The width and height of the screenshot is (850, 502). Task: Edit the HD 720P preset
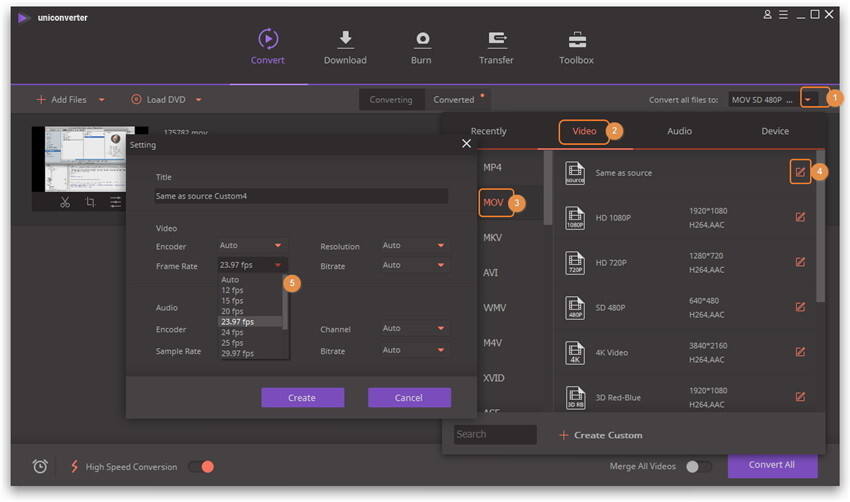800,262
